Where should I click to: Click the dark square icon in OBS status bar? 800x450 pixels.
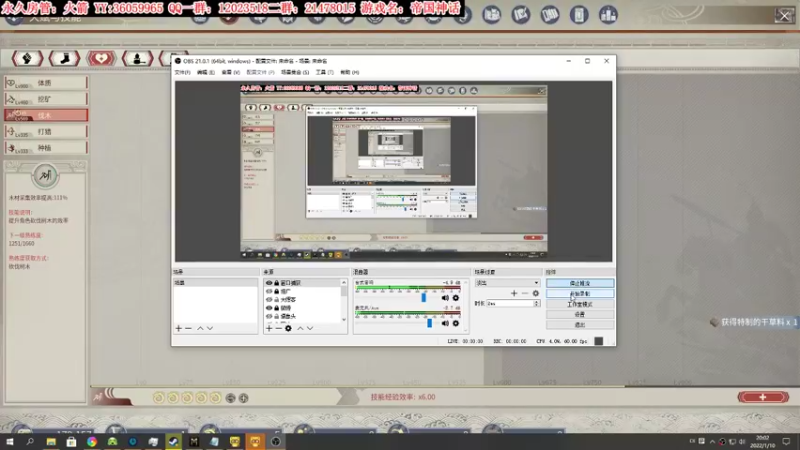click(598, 341)
